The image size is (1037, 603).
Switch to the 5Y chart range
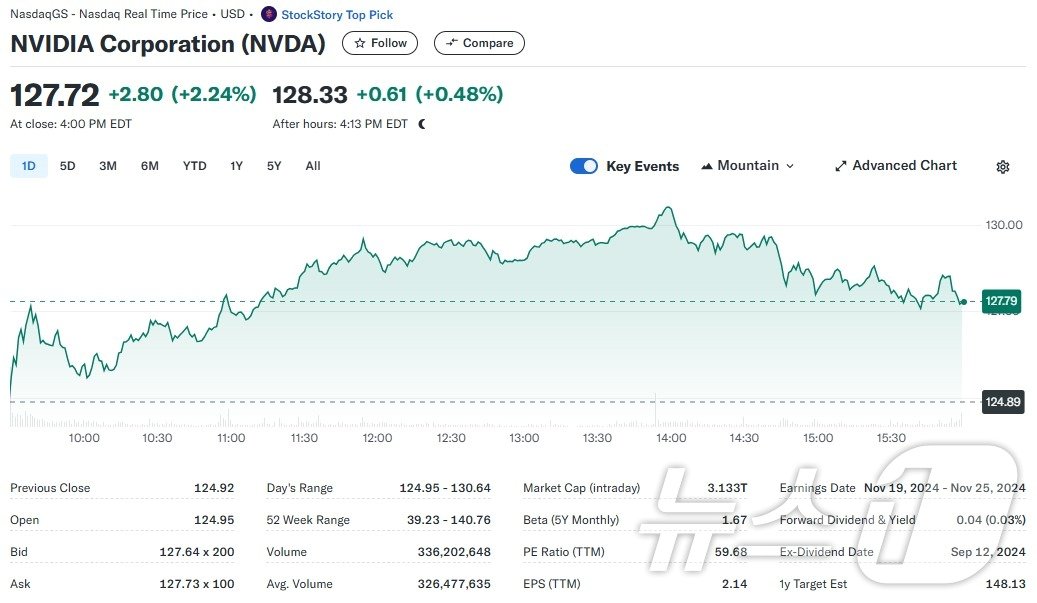tap(274, 166)
